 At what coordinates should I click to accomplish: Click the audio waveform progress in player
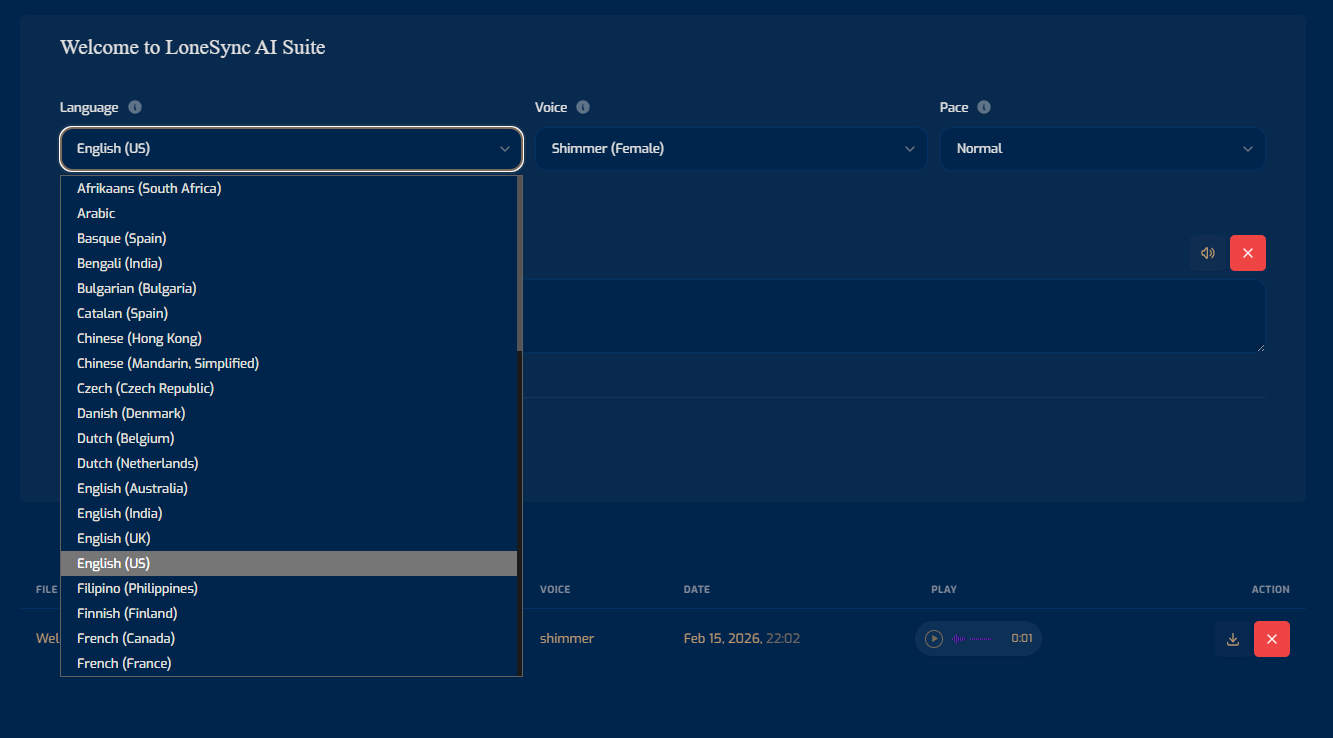972,638
